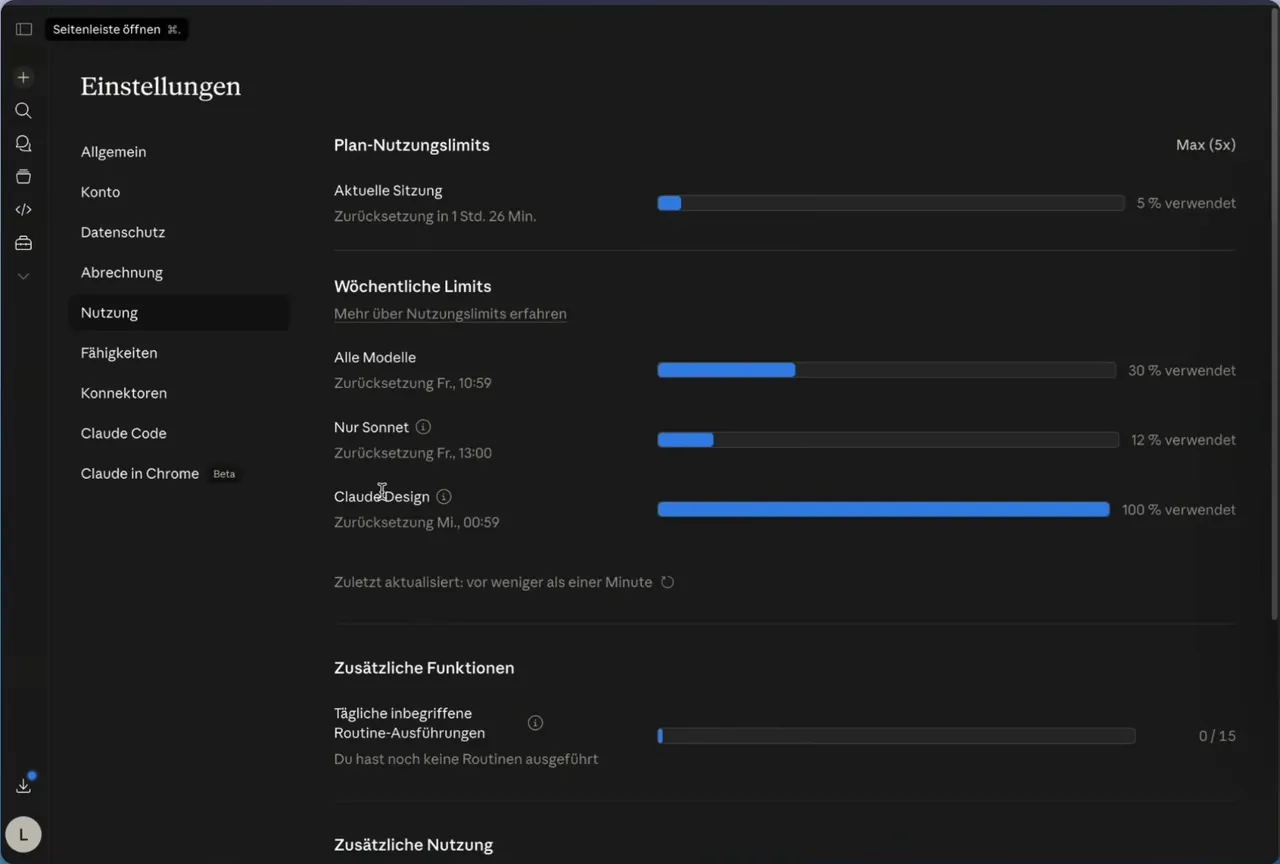Click the Claude Design usage bar
The width and height of the screenshot is (1280, 864).
[x=883, y=510]
